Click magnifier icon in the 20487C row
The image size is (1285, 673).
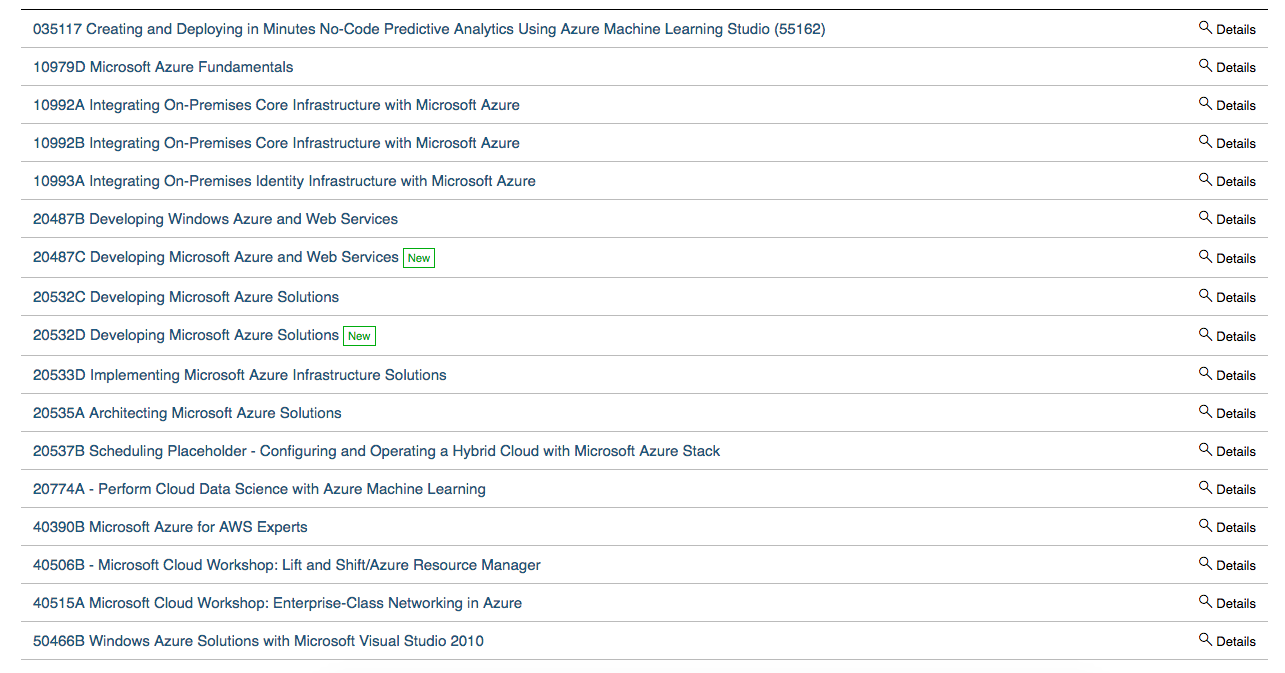tap(1205, 257)
